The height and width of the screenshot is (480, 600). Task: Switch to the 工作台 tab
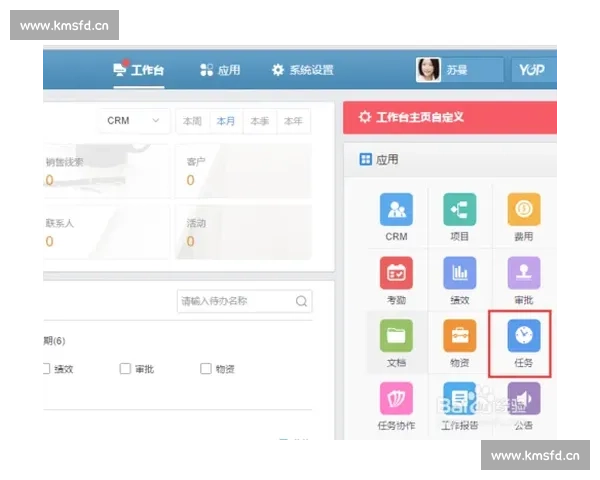[x=139, y=70]
